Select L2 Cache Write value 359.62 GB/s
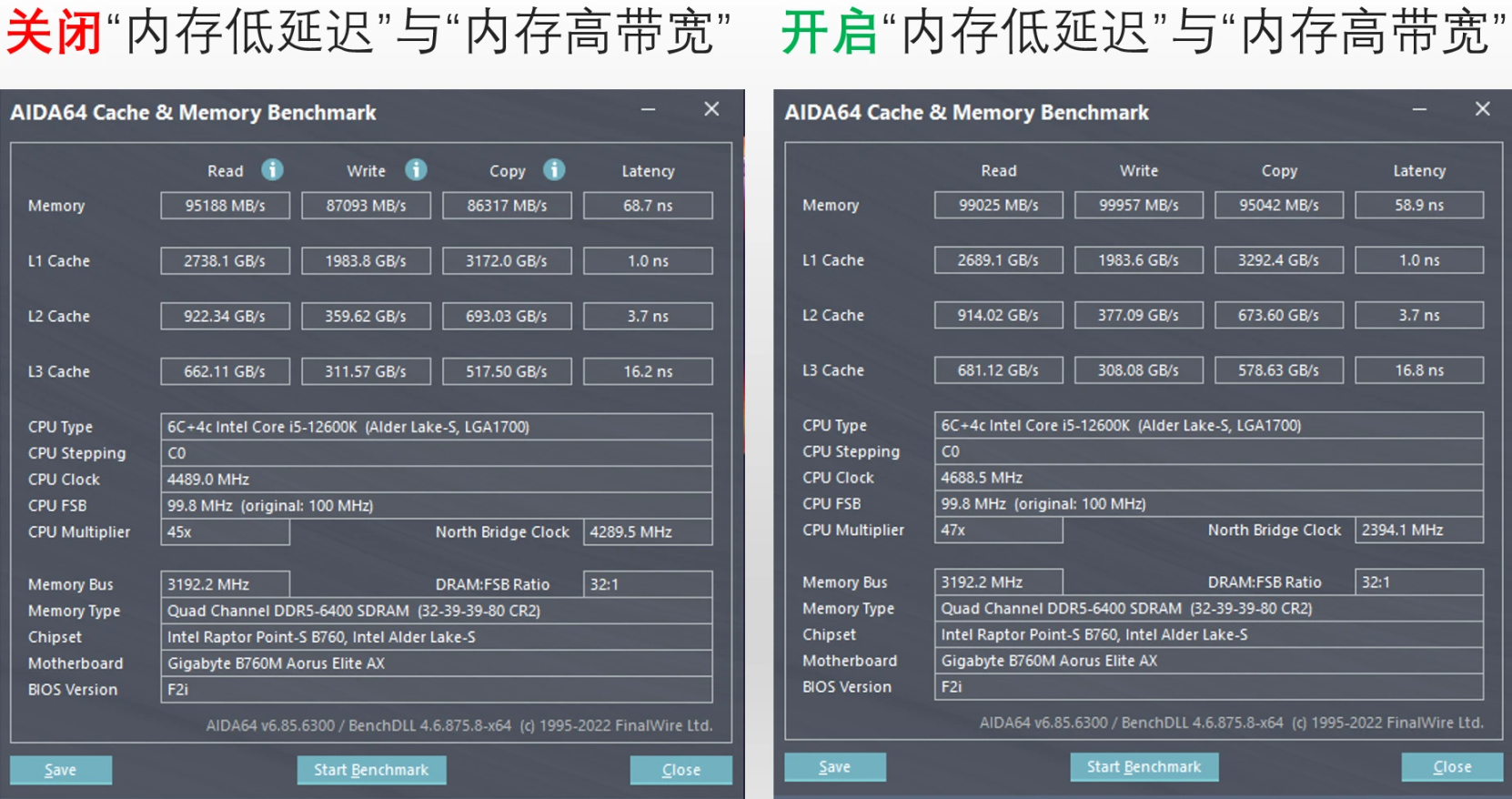The width and height of the screenshot is (1512, 799). [367, 317]
